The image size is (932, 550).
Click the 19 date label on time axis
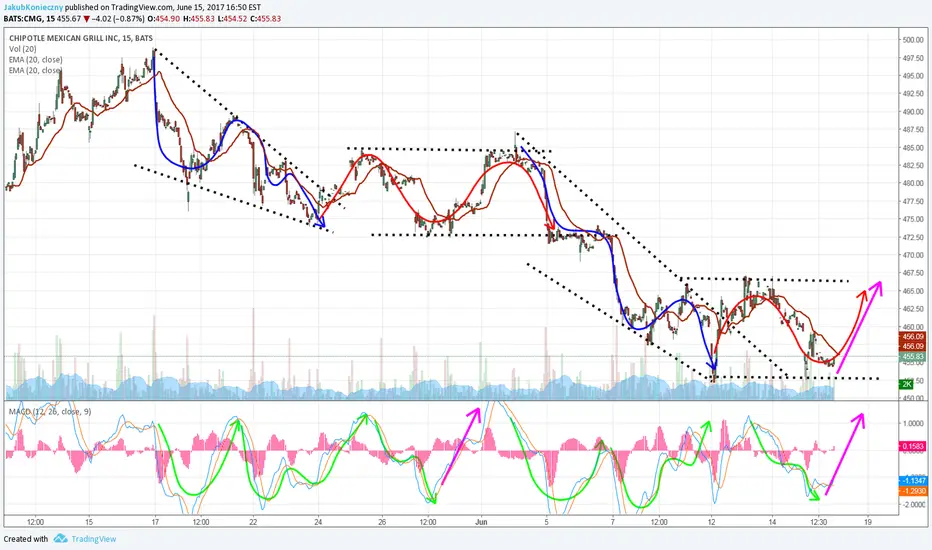(x=868, y=522)
